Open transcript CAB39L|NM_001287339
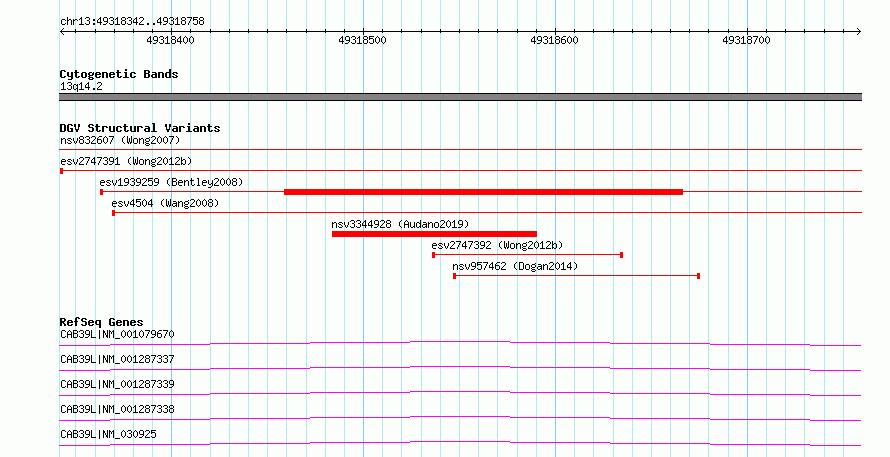Viewport: 890px width, 457px height. pyautogui.click(x=117, y=384)
